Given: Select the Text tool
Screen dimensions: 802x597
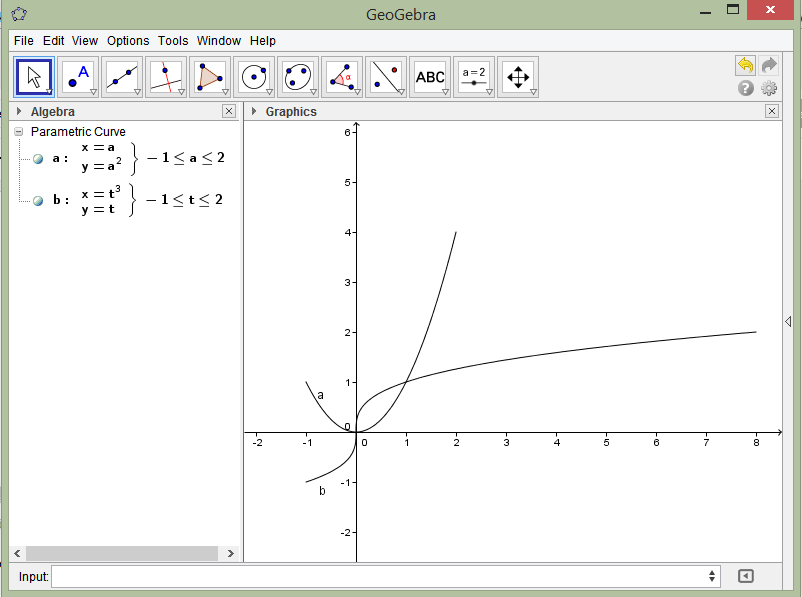Looking at the screenshot, I should point(430,76).
